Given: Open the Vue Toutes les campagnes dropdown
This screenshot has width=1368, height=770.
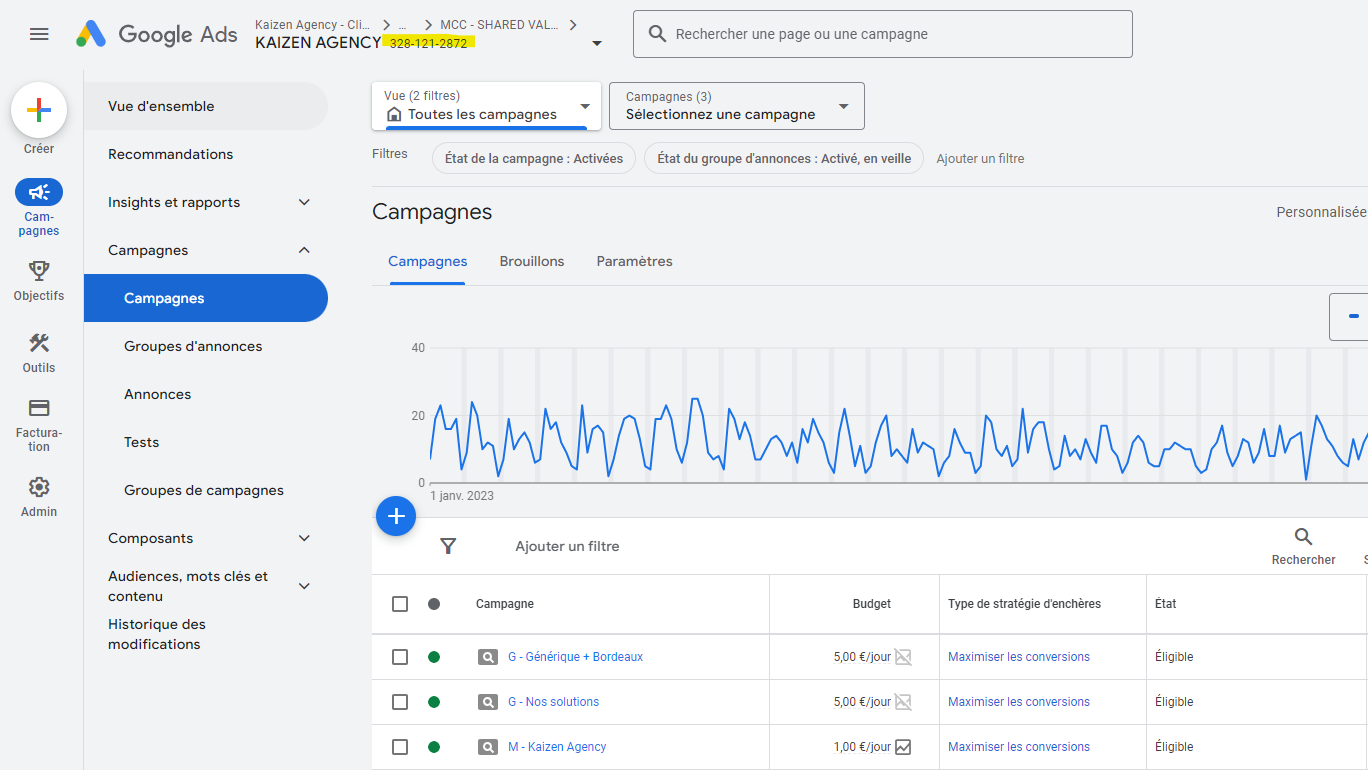Looking at the screenshot, I should (486, 106).
